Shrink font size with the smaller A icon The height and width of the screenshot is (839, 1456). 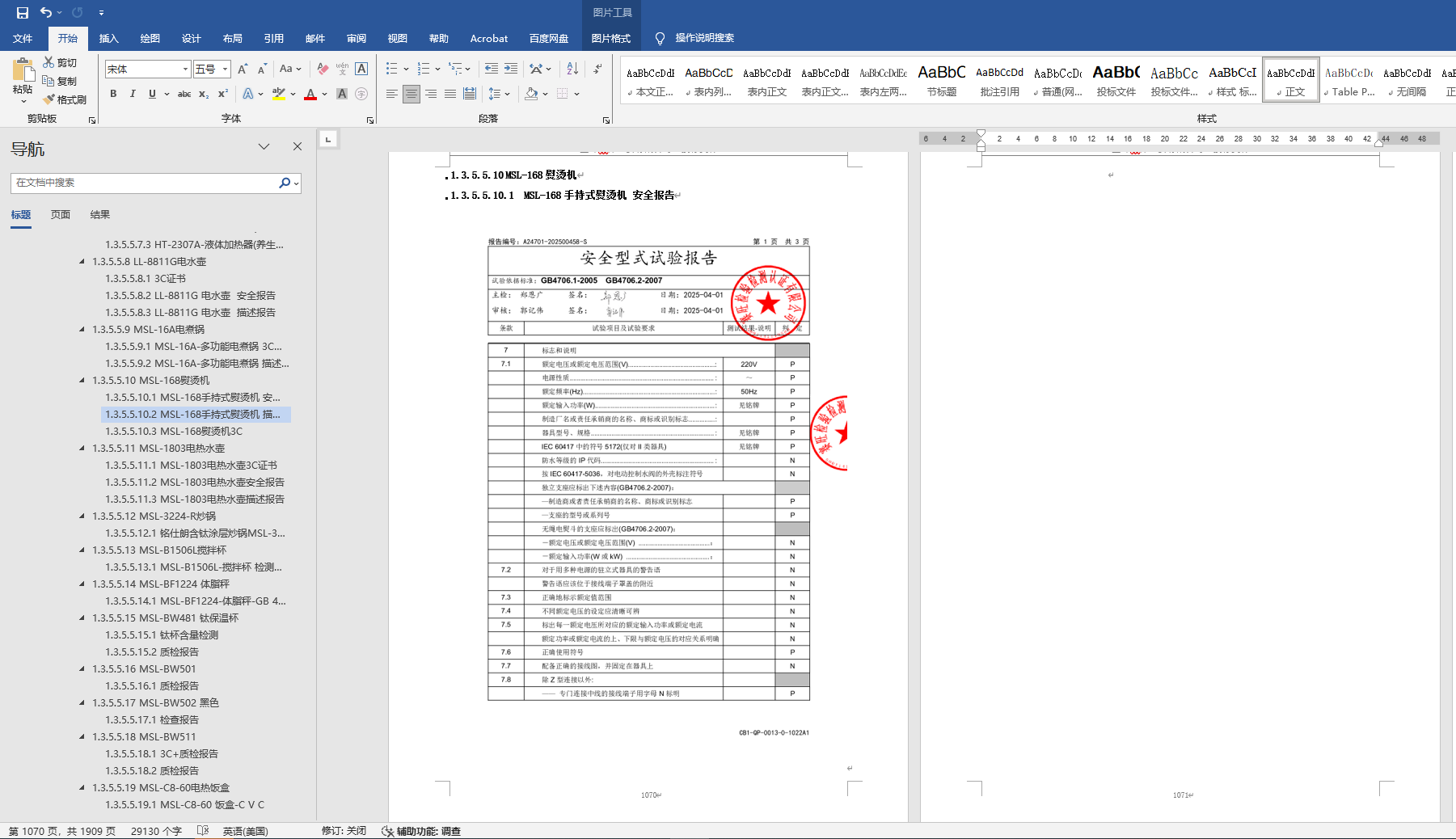pos(262,70)
